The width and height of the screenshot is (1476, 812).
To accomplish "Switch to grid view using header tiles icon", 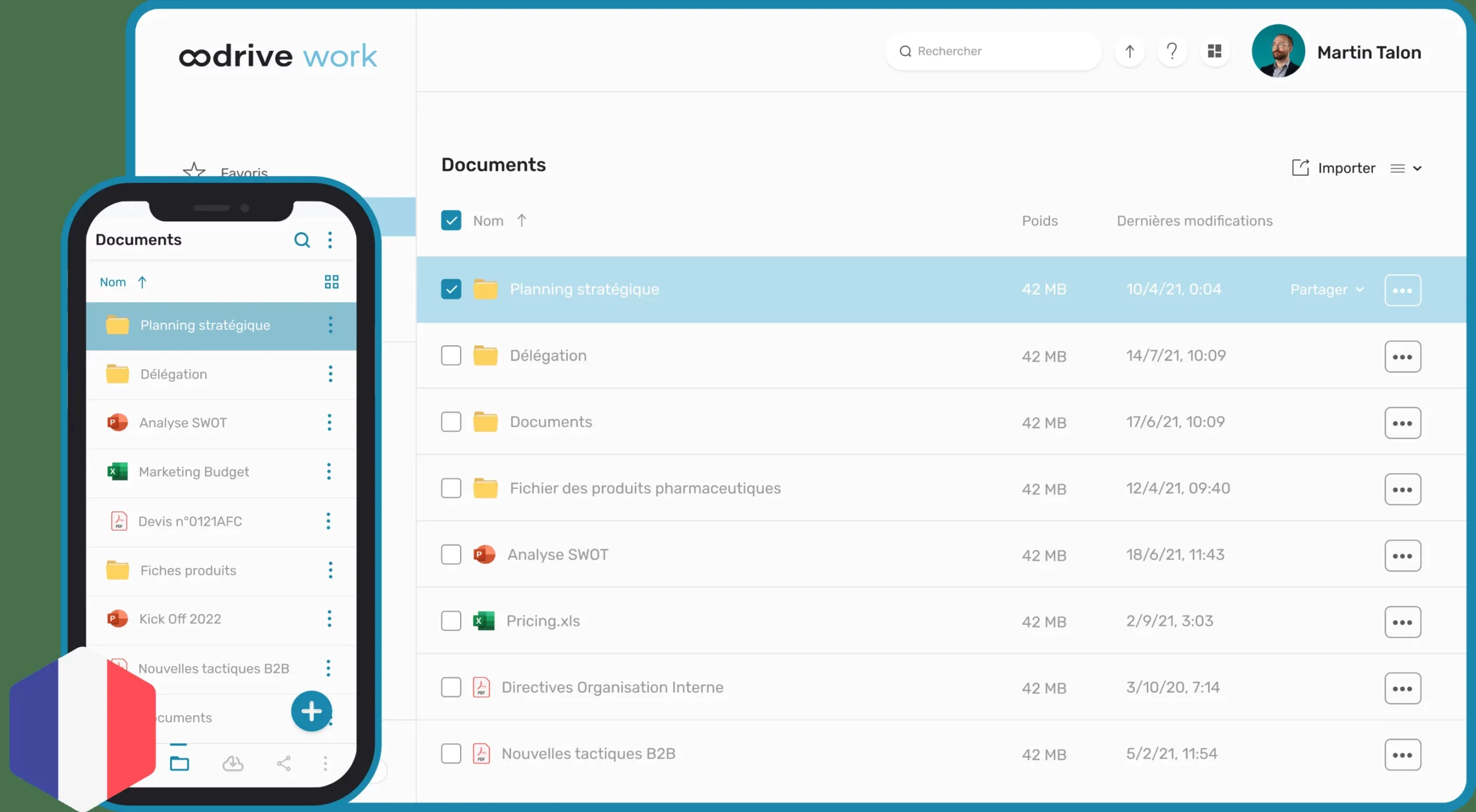I will tap(1214, 52).
